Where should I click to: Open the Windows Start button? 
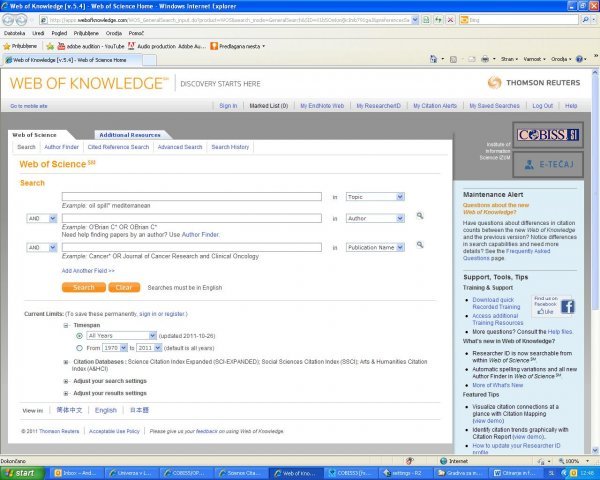20,472
